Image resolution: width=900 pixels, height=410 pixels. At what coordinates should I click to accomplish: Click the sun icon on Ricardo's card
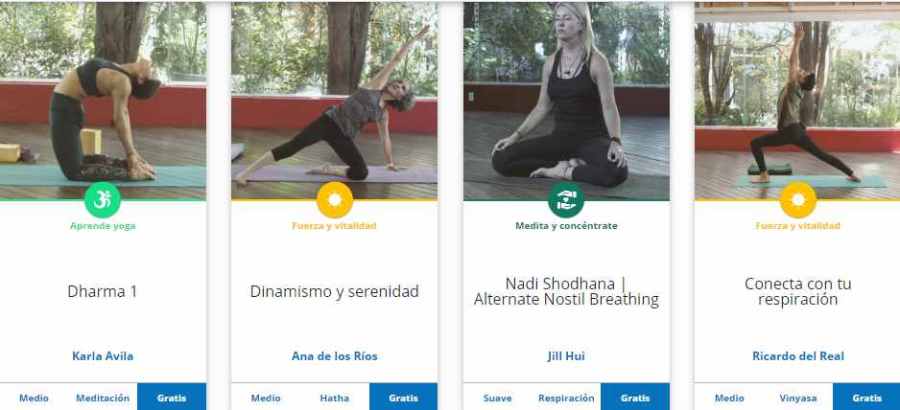pos(798,200)
